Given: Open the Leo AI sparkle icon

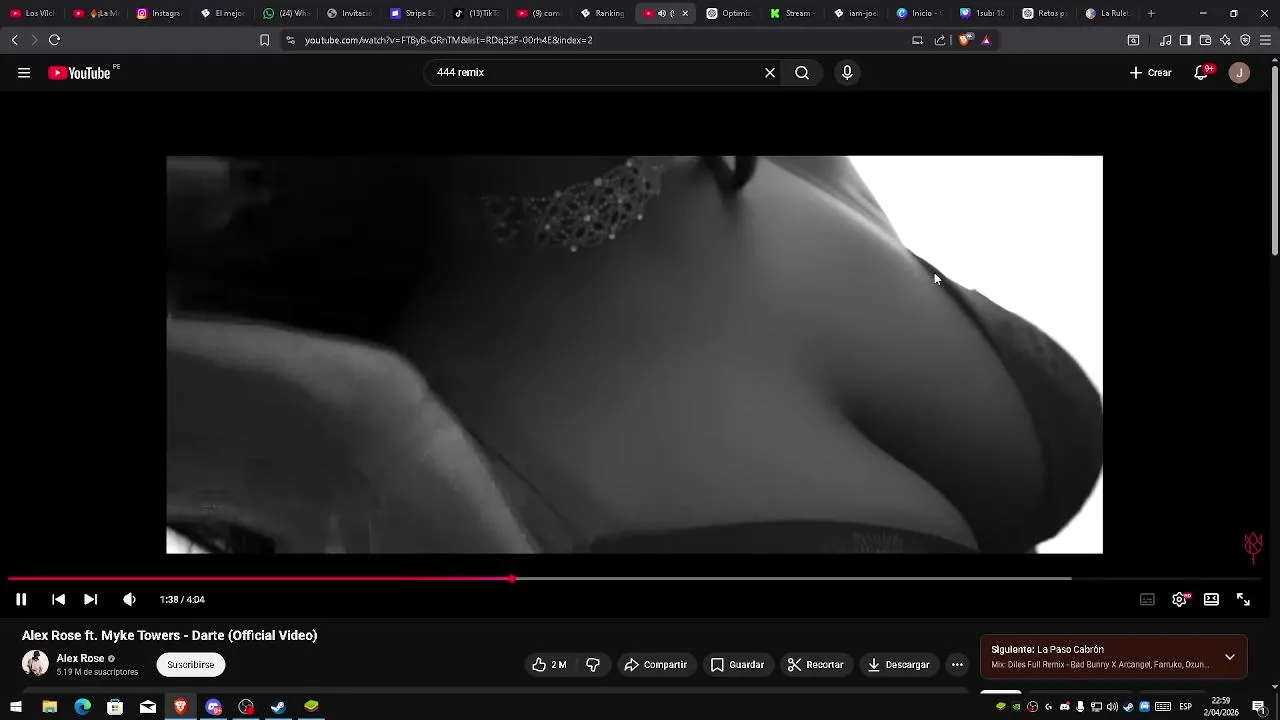Looking at the screenshot, I should [1225, 40].
